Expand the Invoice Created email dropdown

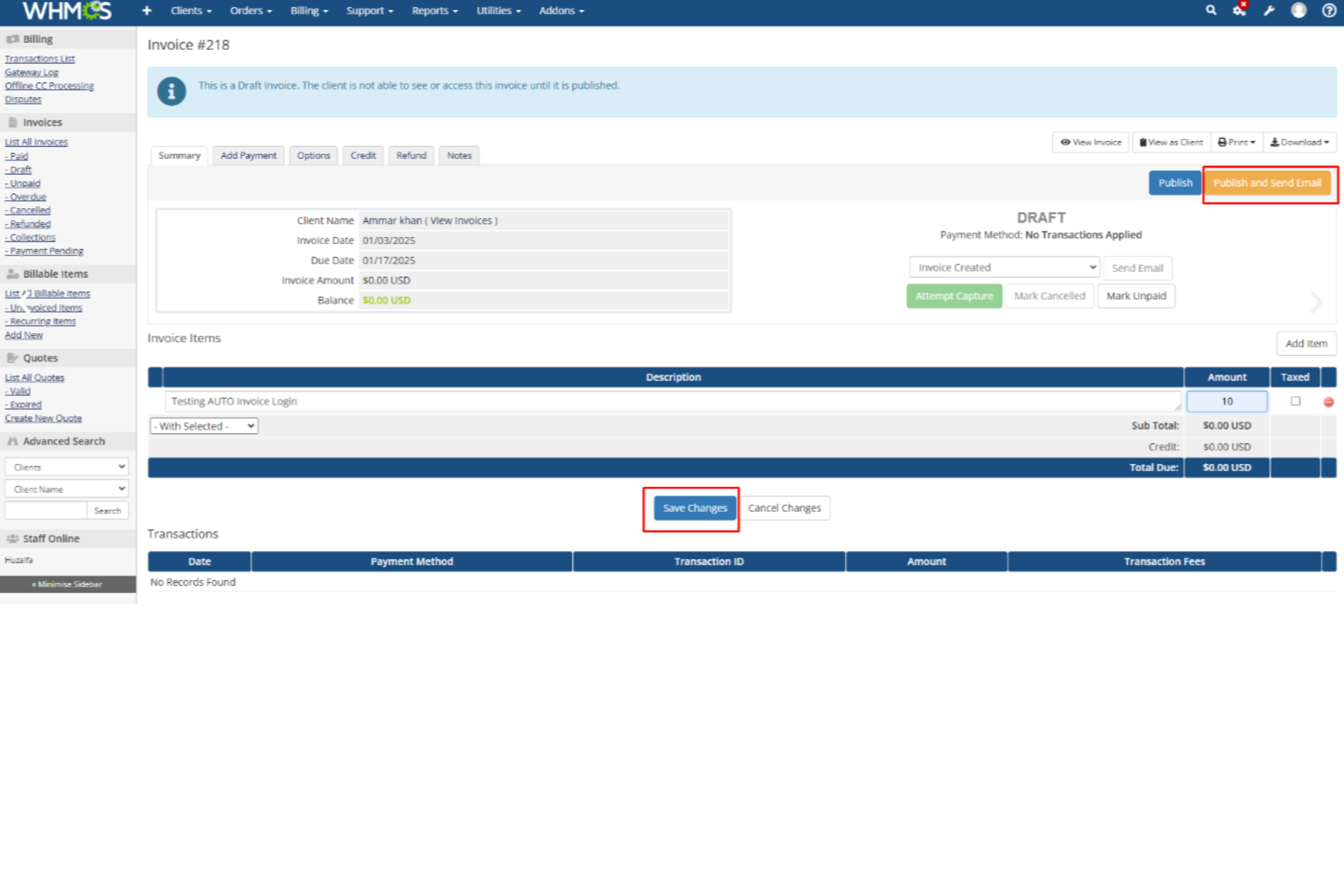(1004, 268)
